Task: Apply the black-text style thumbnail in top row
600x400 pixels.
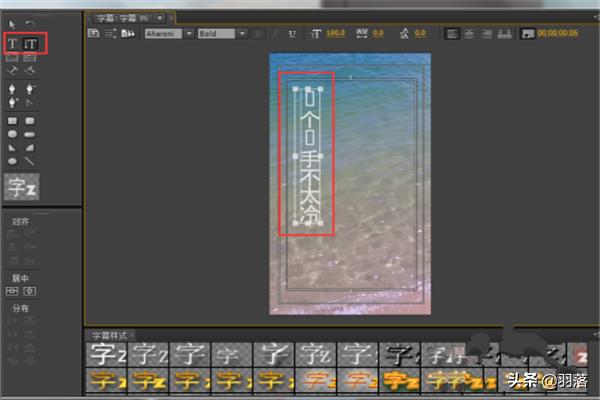Action: (399, 354)
